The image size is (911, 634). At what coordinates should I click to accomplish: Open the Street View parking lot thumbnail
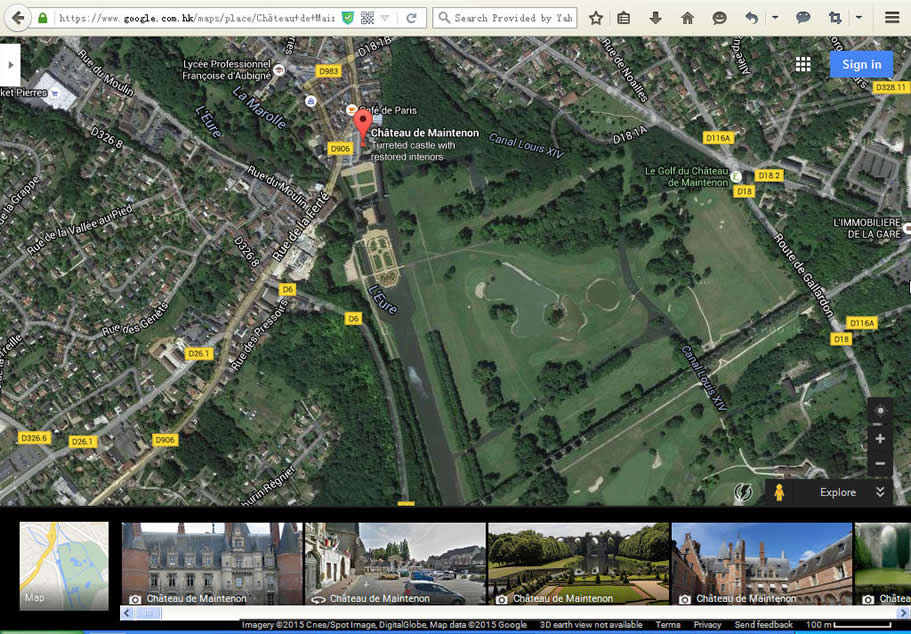pyautogui.click(x=395, y=564)
